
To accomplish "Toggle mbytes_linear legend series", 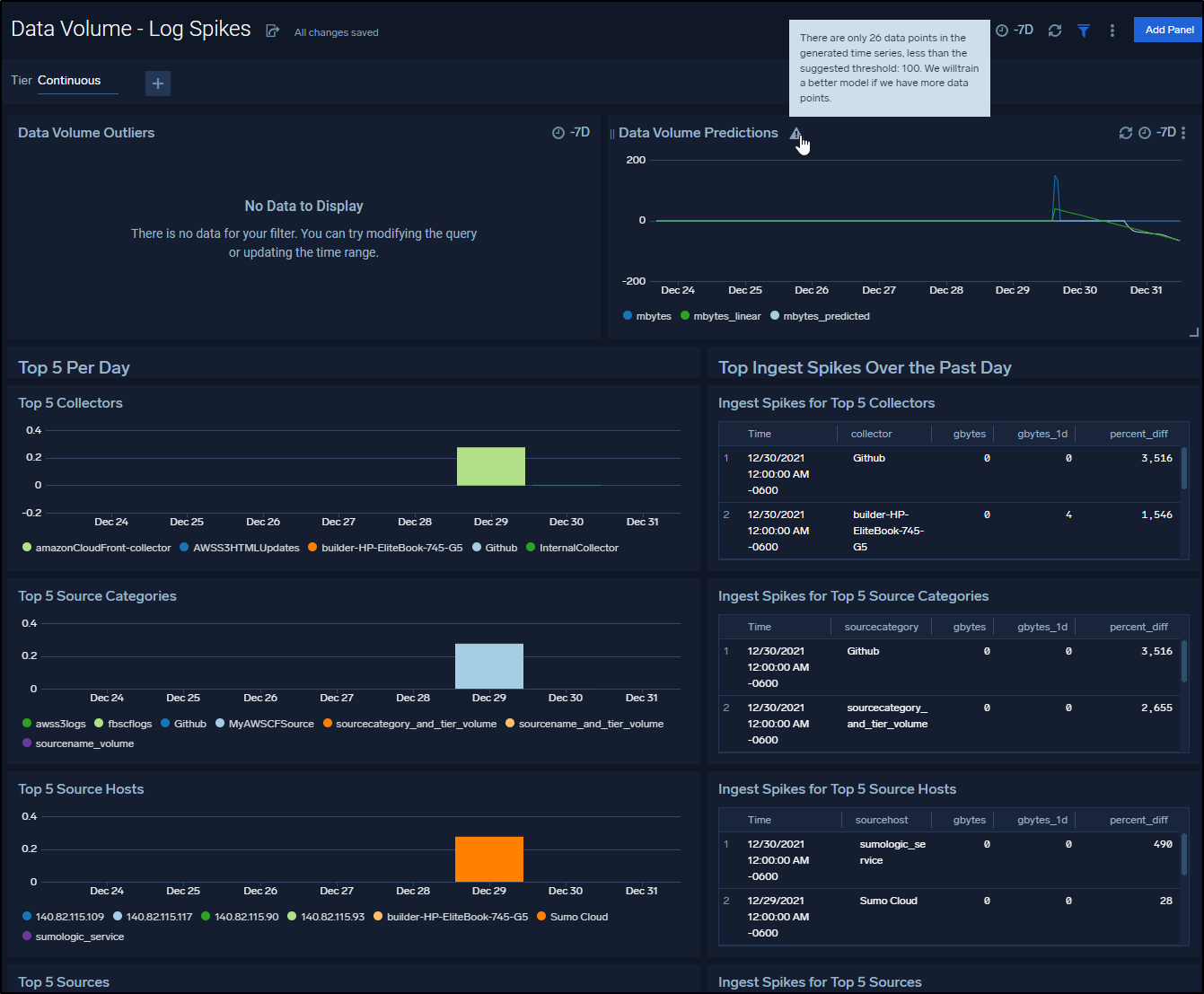I will 720,316.
